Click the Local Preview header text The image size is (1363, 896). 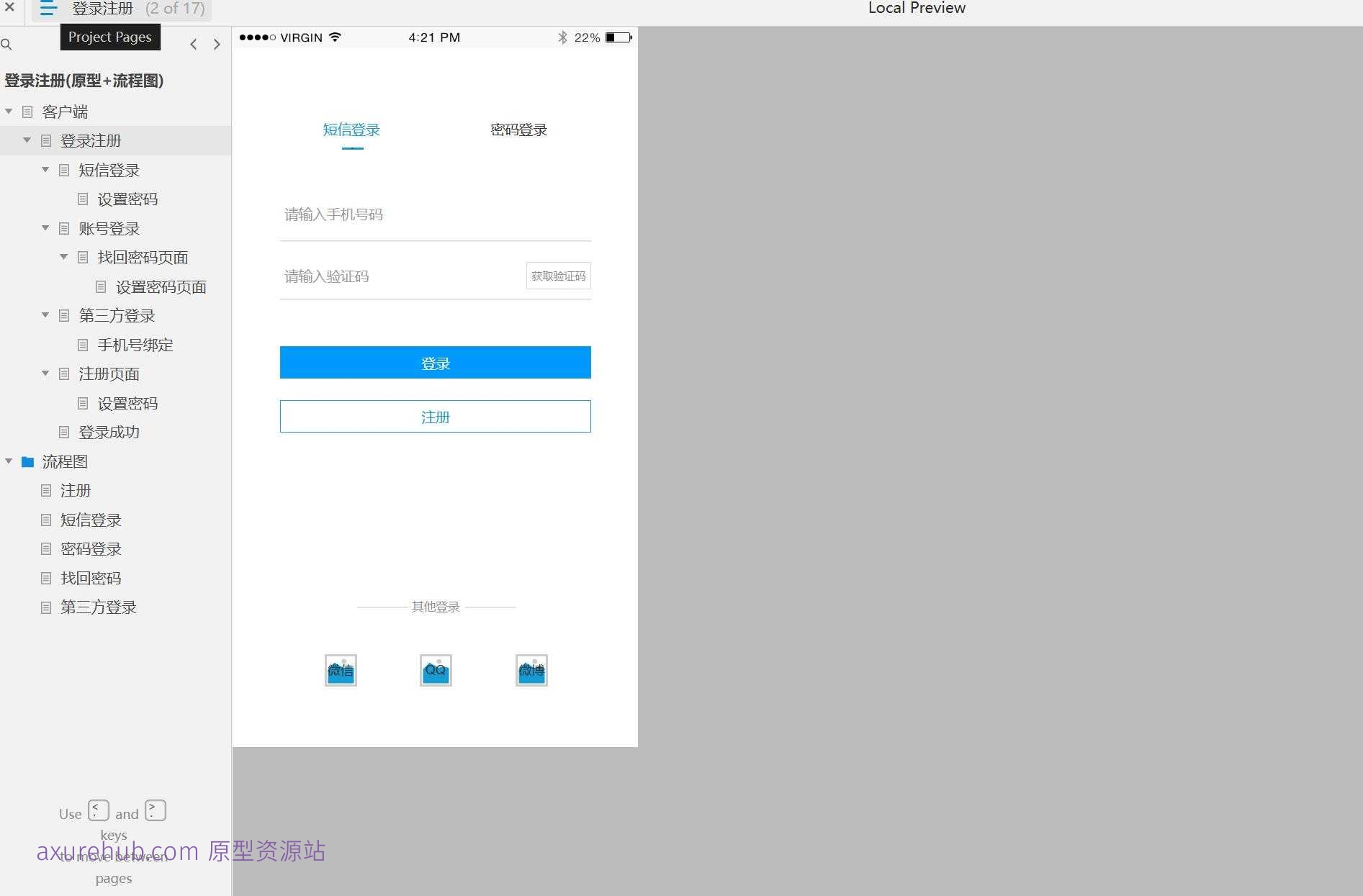917,8
